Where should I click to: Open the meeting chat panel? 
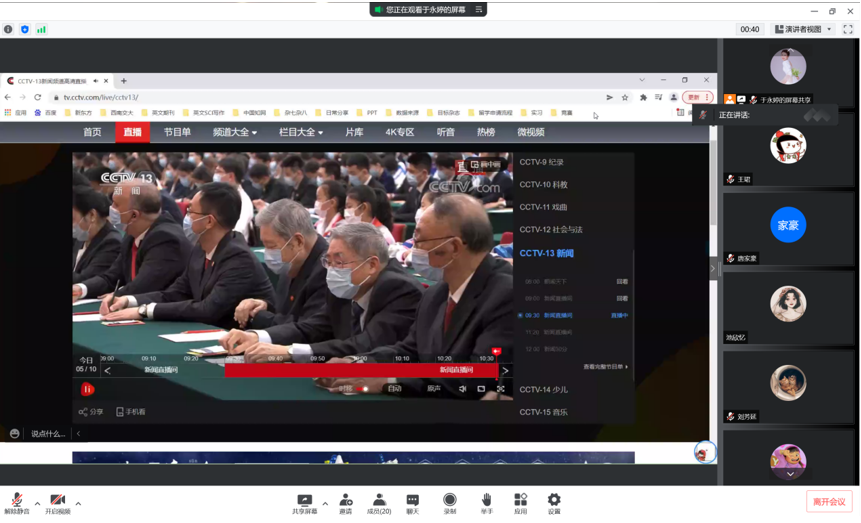[412, 503]
